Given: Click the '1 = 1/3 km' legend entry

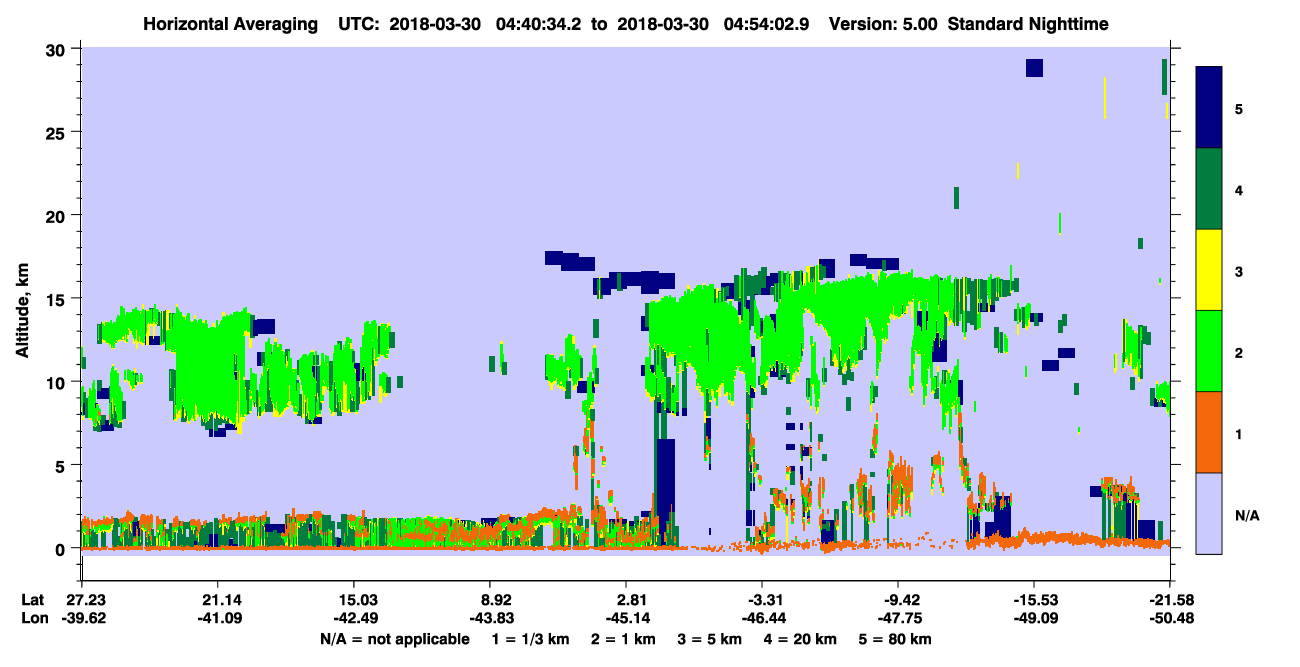Looking at the screenshot, I should (532, 639).
